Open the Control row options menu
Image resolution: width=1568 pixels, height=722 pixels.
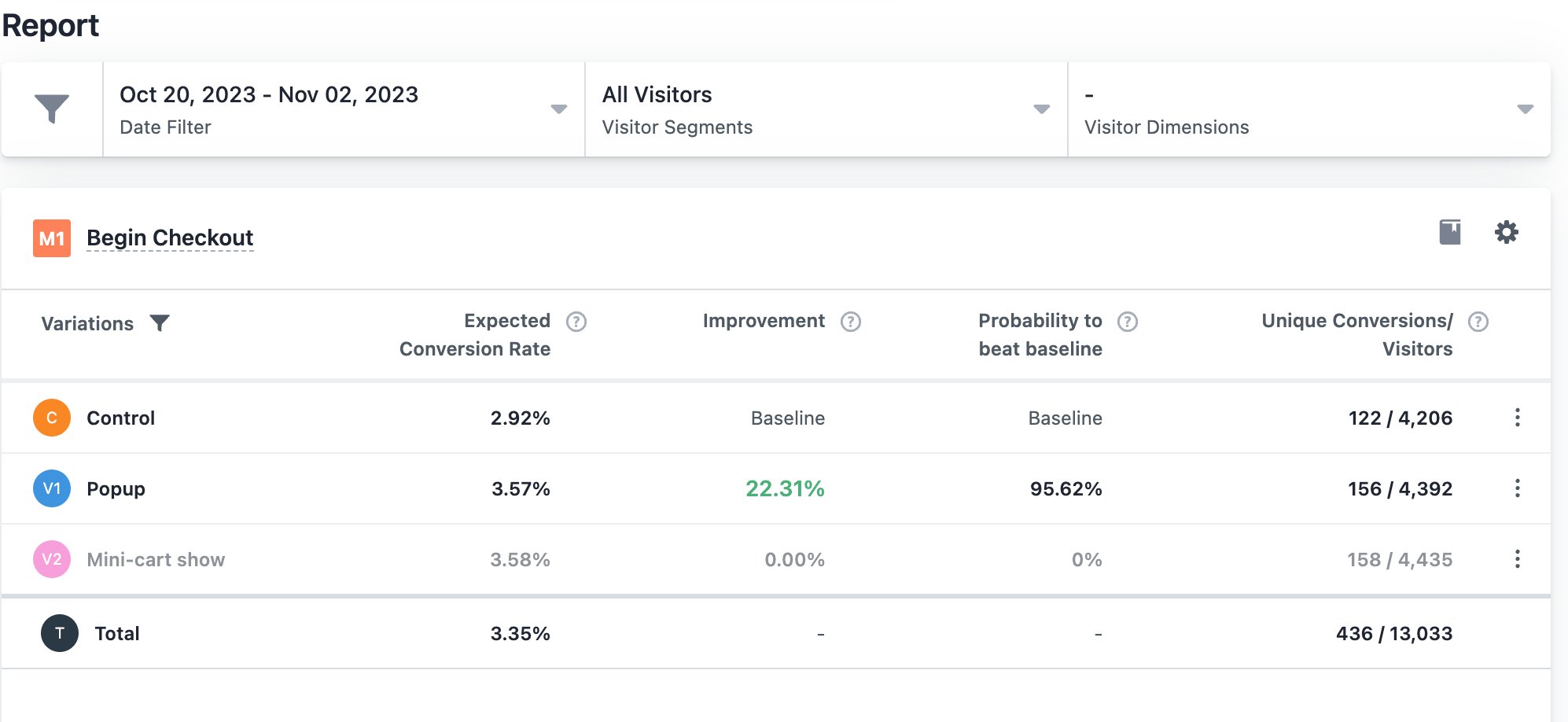tap(1517, 418)
